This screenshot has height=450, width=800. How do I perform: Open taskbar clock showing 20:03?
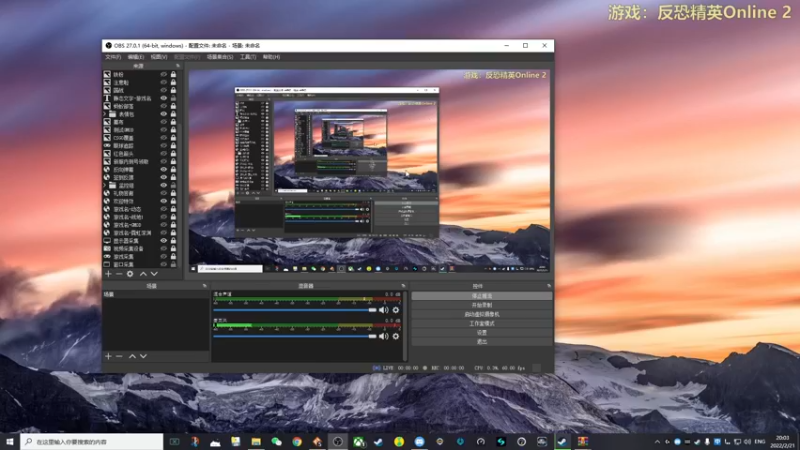(x=783, y=441)
